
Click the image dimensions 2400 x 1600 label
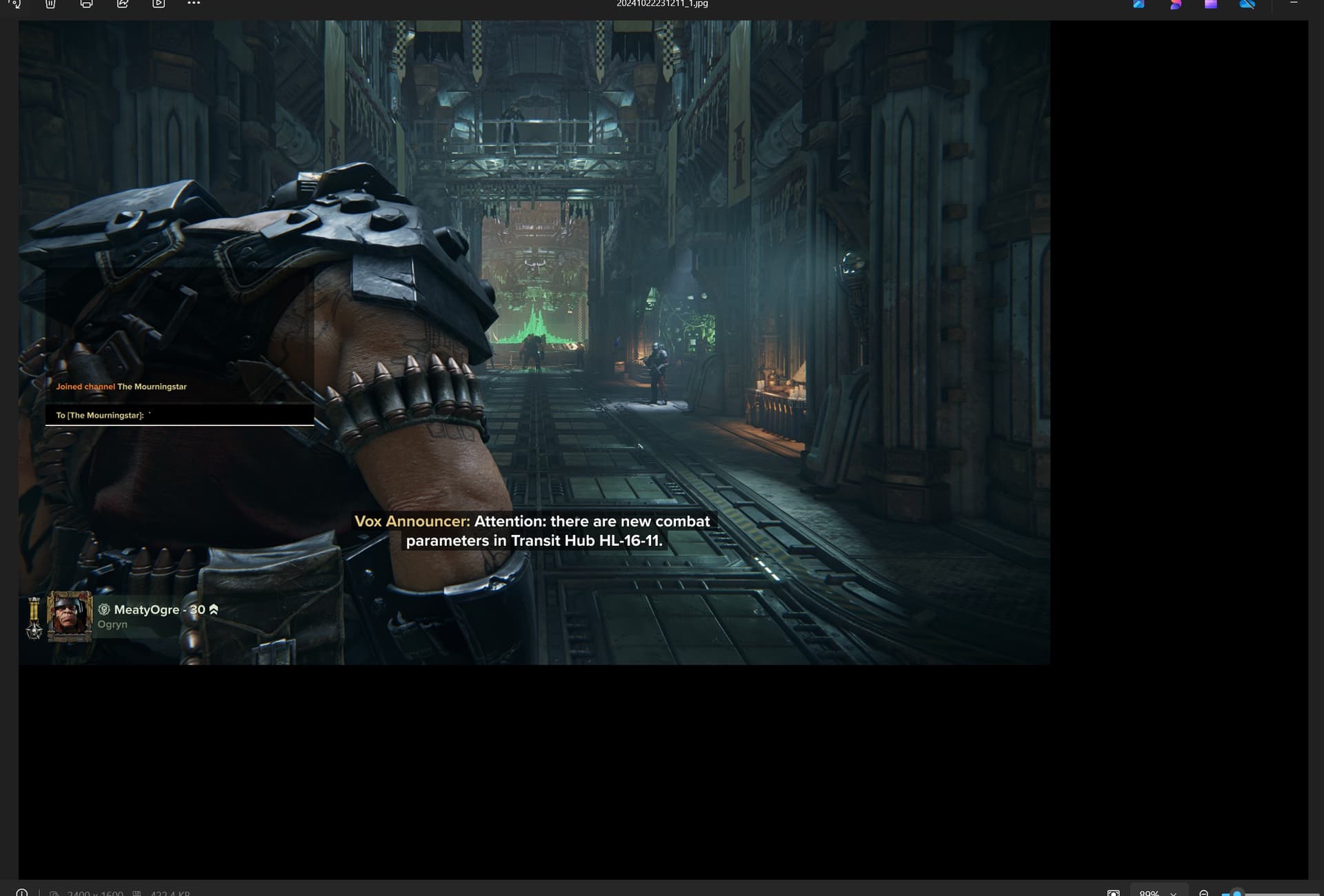point(95,893)
